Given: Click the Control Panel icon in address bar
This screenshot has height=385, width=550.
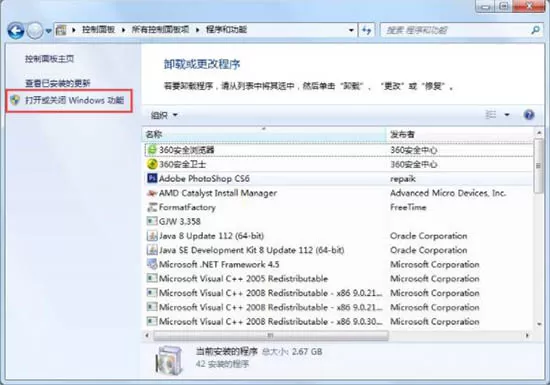Looking at the screenshot, I should (x=61, y=30).
